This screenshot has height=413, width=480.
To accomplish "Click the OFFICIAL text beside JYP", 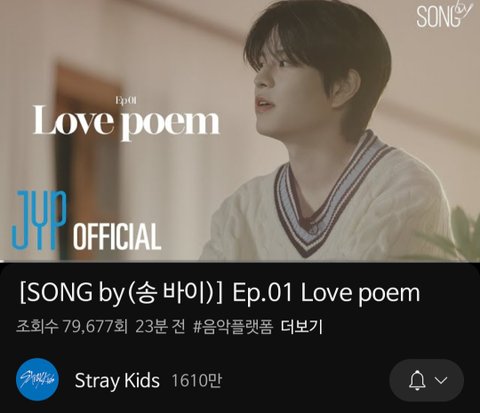I will [x=117, y=237].
